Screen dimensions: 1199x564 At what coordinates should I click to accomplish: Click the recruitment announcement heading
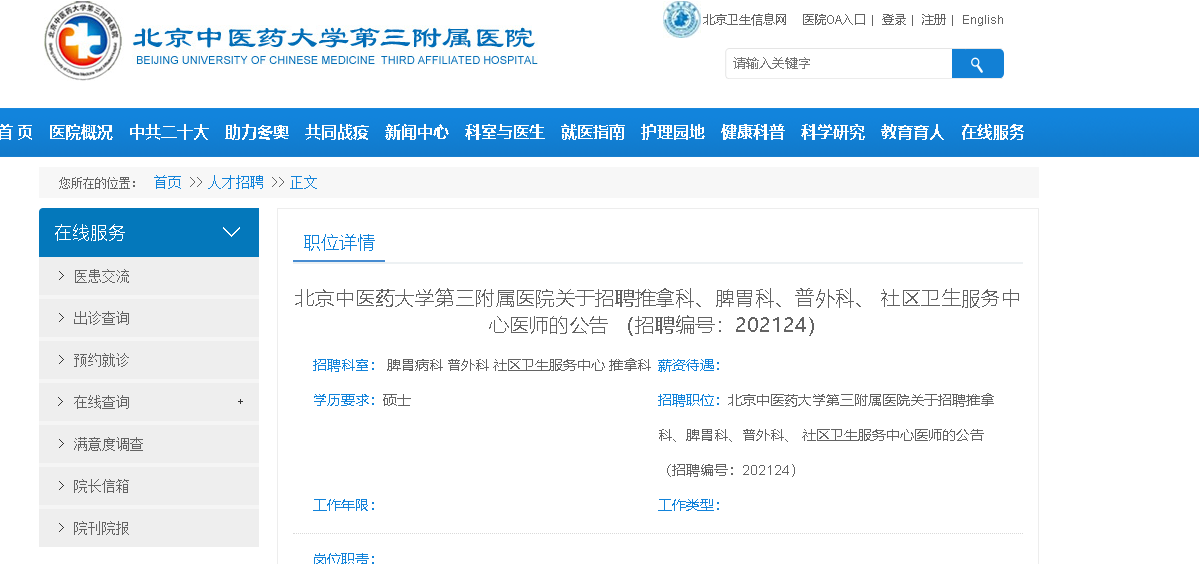[x=657, y=312]
